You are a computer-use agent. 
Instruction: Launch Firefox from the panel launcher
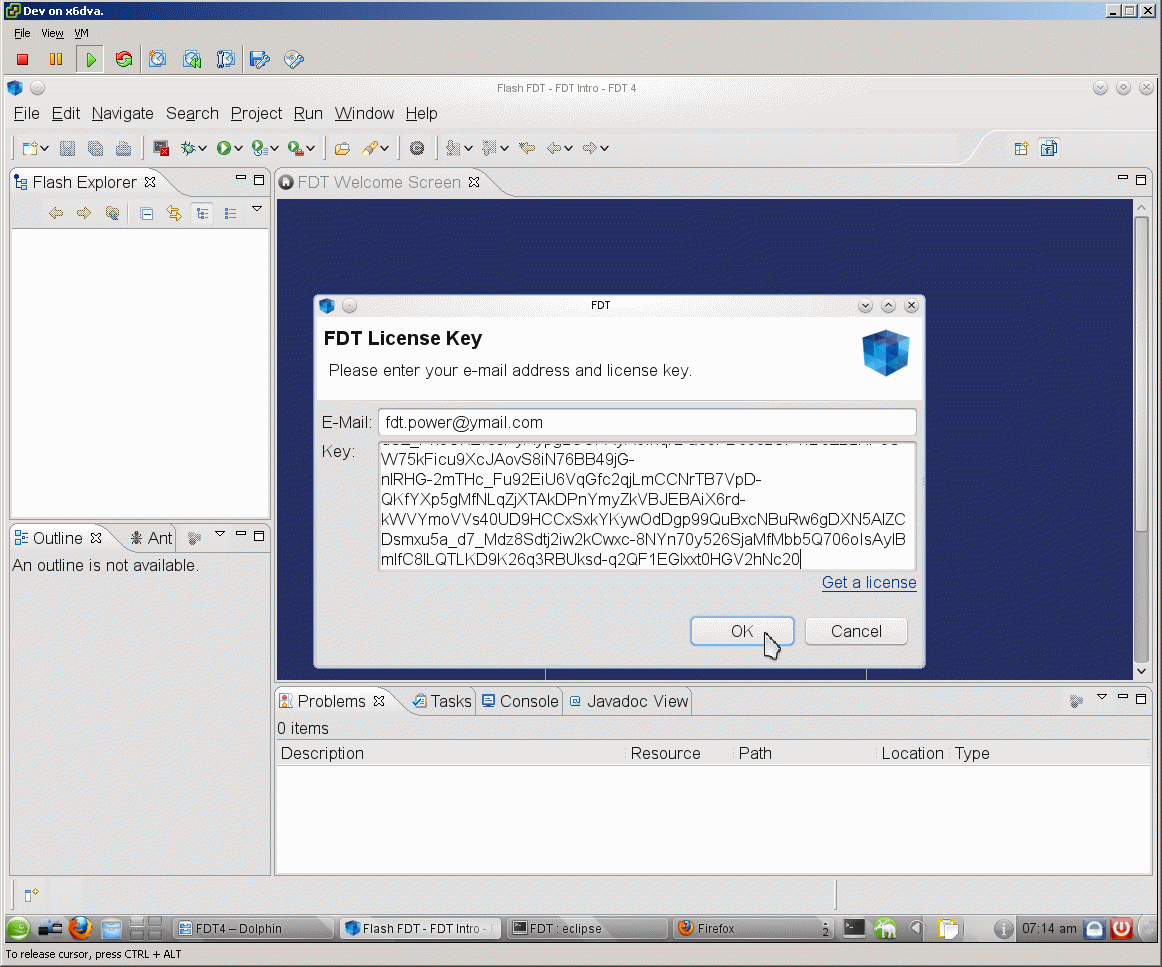pyautogui.click(x=81, y=928)
